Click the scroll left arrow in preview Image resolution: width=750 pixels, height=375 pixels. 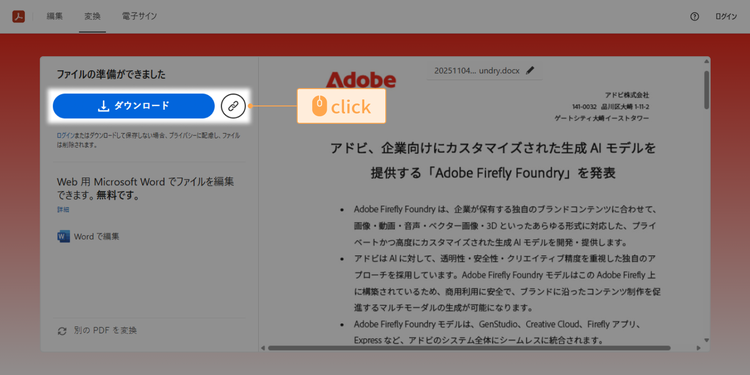pos(262,348)
